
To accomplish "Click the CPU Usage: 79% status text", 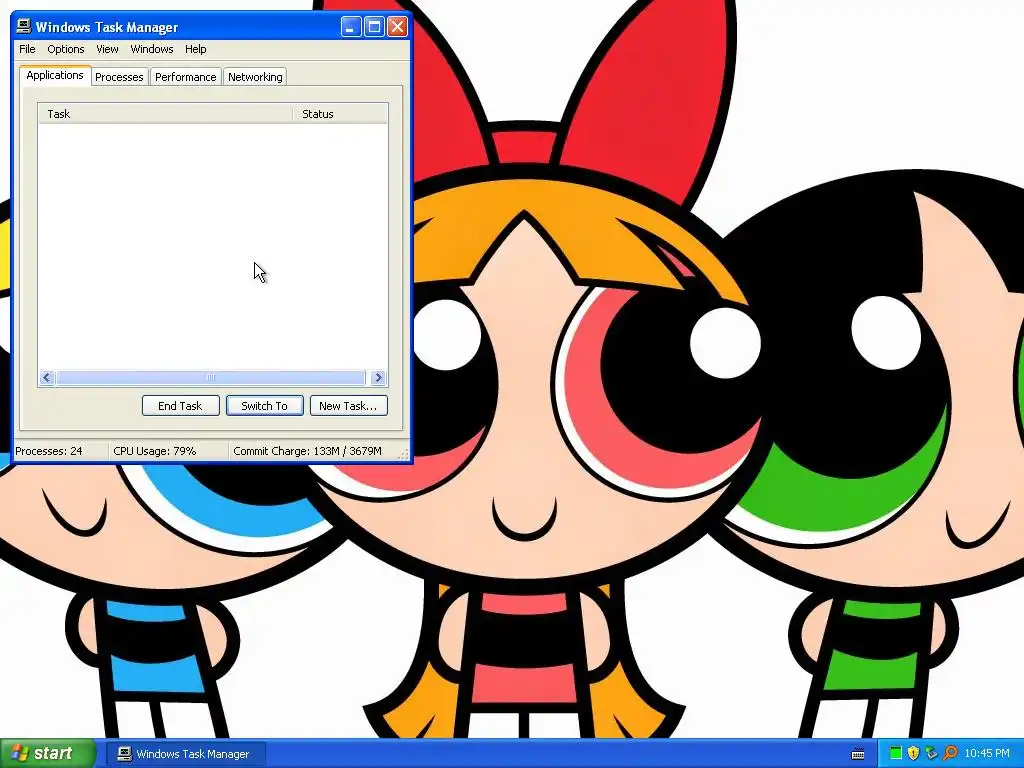I will pyautogui.click(x=155, y=451).
